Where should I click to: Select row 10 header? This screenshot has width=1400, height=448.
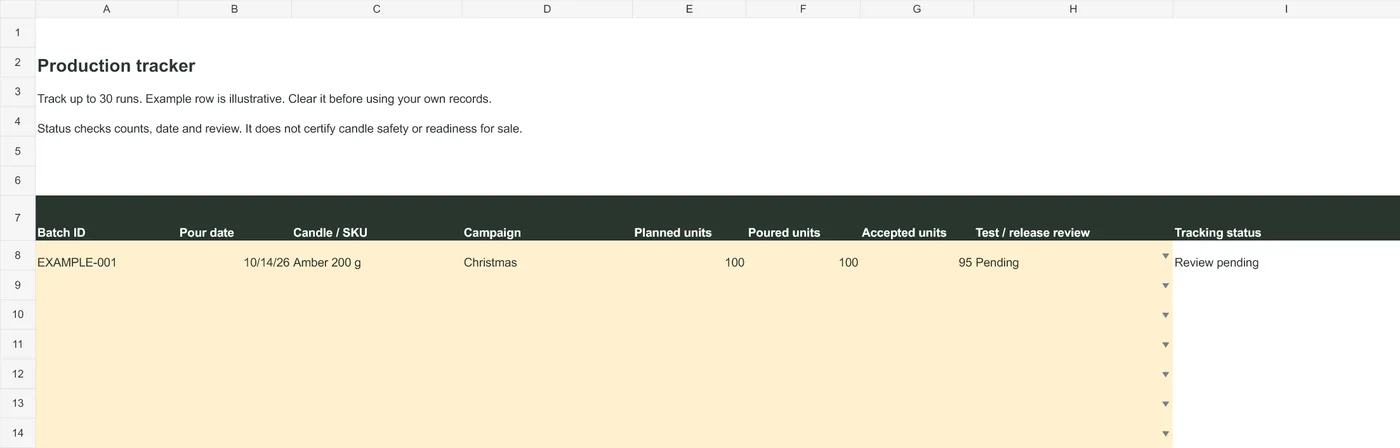[18, 315]
